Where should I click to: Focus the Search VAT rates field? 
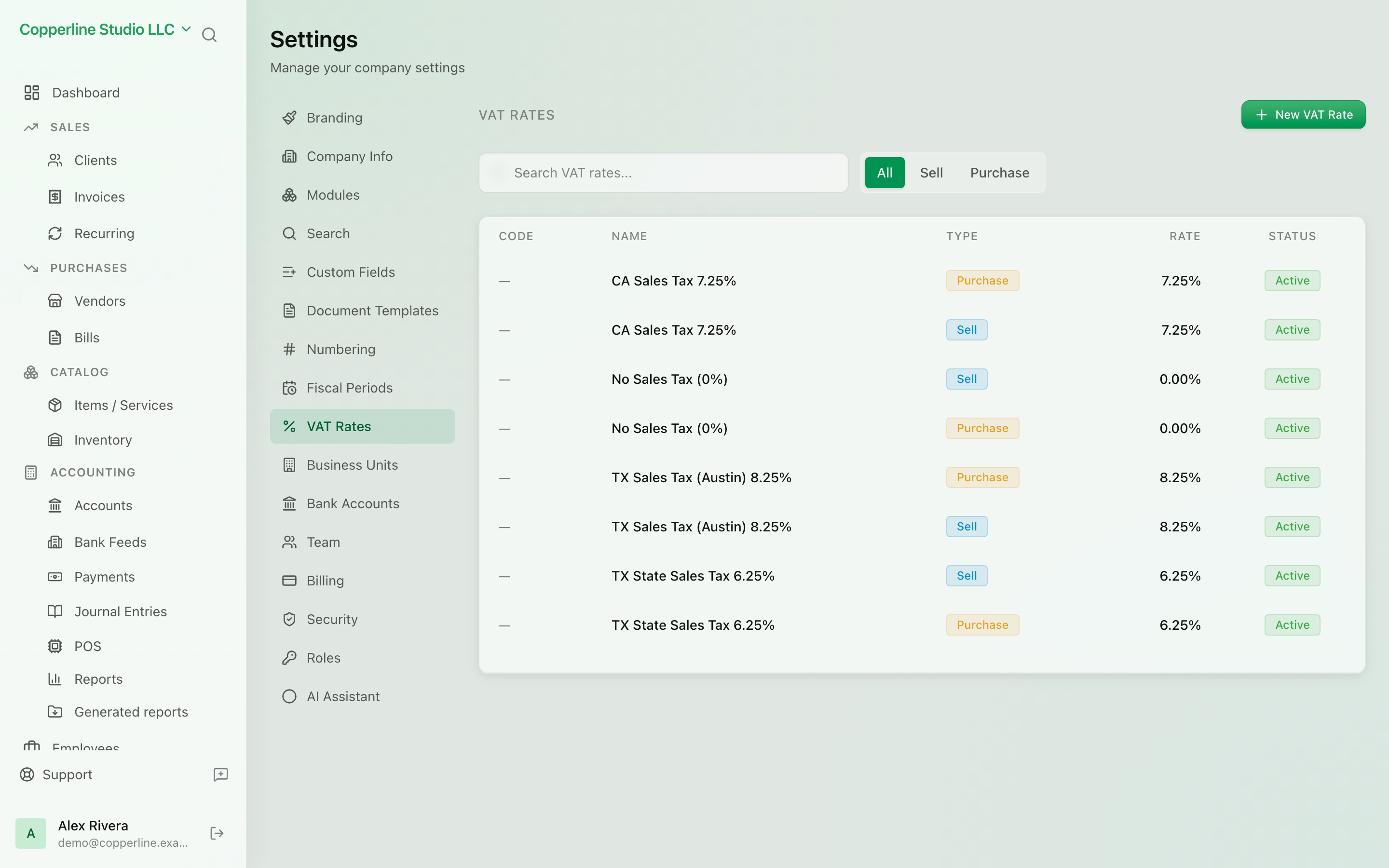[664, 173]
